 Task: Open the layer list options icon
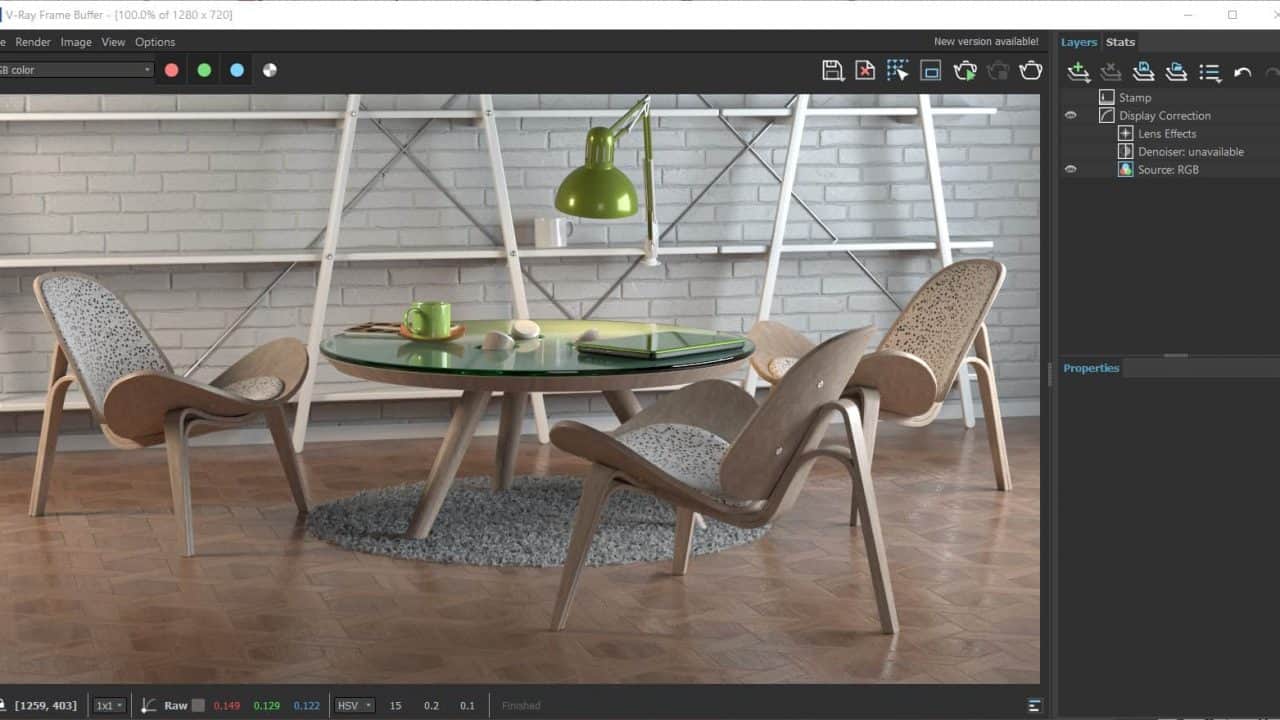point(1210,72)
